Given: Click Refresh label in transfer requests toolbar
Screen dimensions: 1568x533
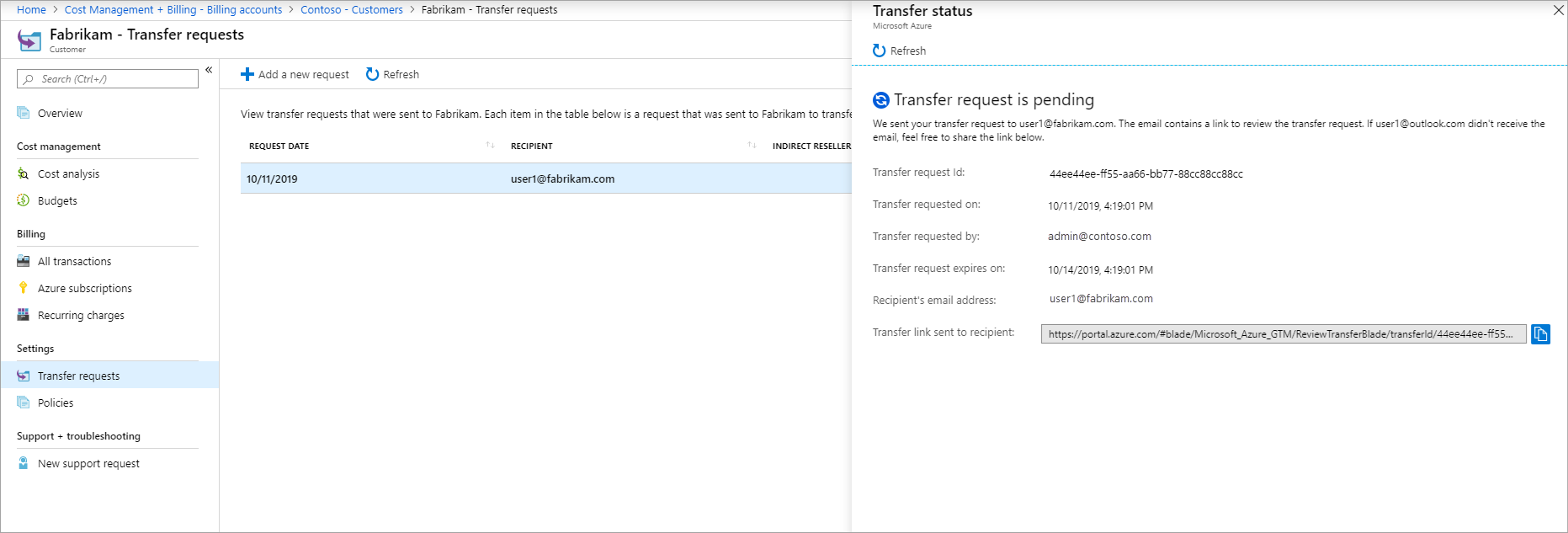Looking at the screenshot, I should [x=401, y=75].
